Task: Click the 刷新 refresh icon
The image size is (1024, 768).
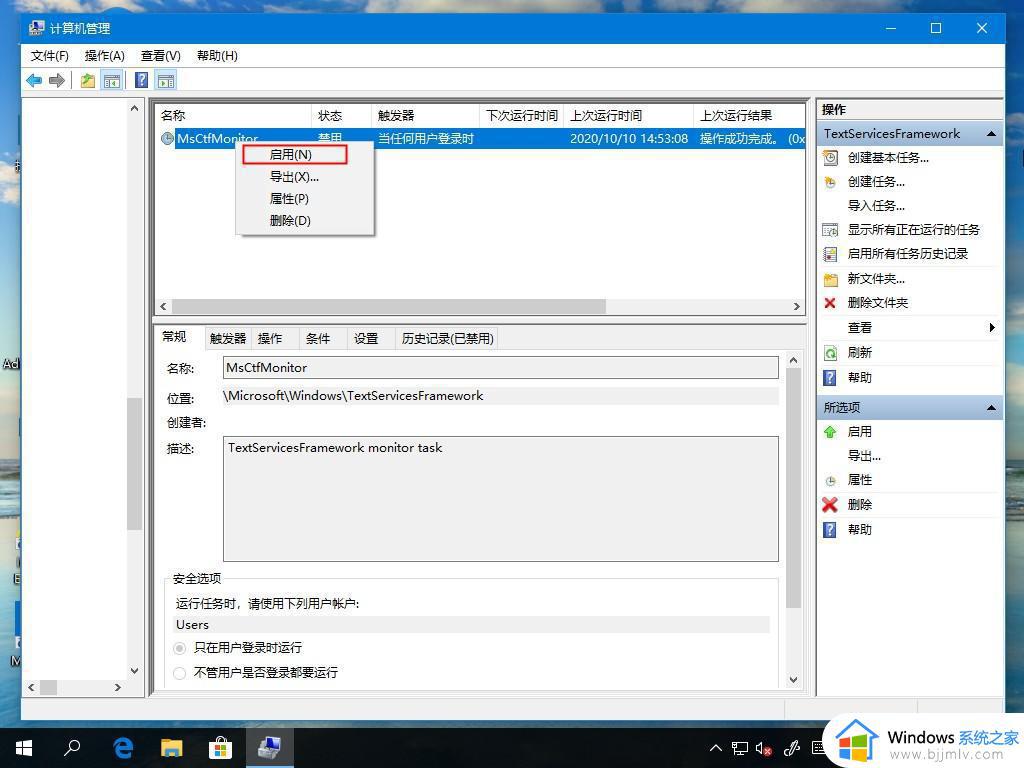Action: click(x=830, y=353)
